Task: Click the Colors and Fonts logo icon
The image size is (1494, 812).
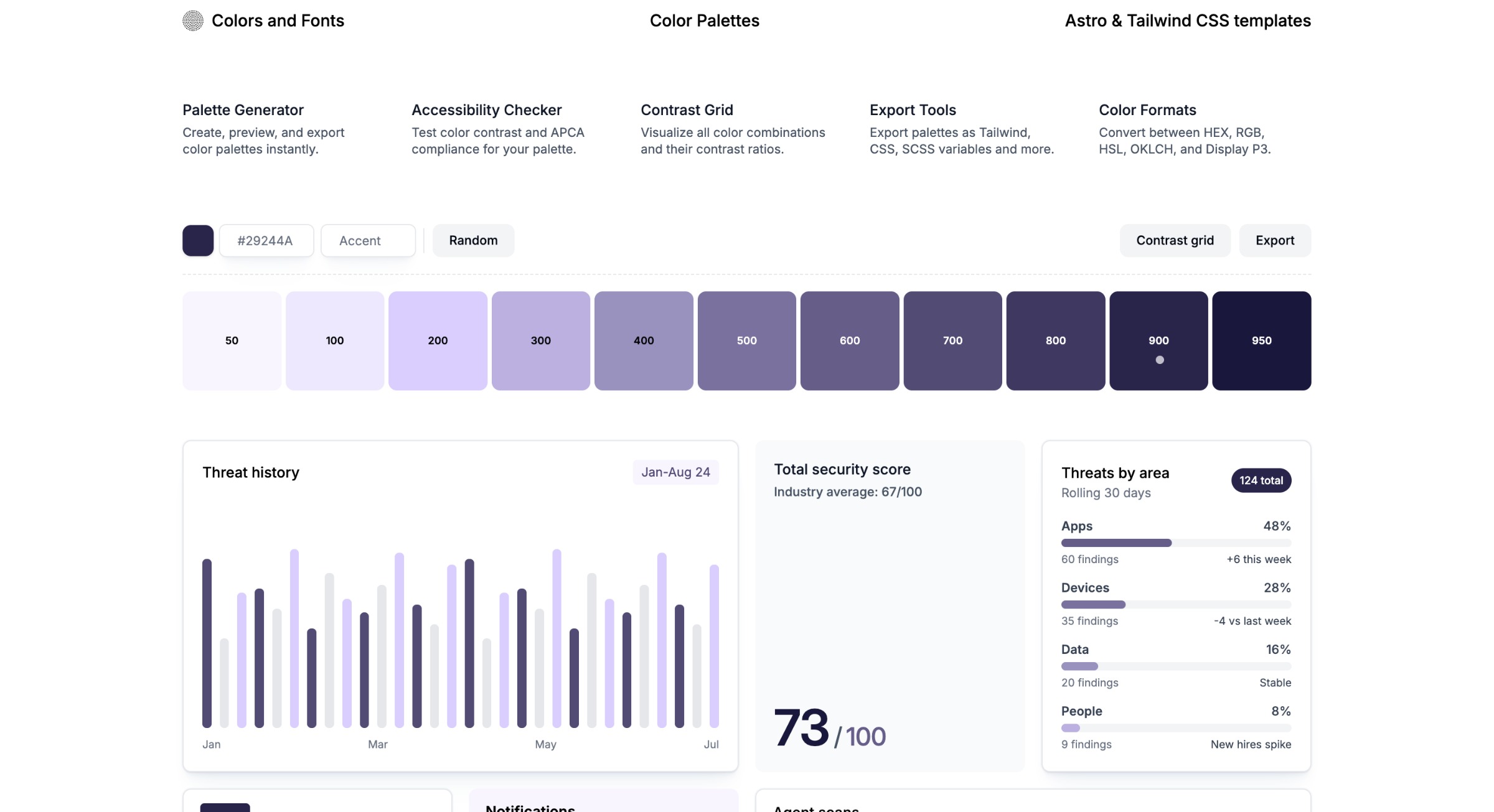Action: click(x=194, y=21)
